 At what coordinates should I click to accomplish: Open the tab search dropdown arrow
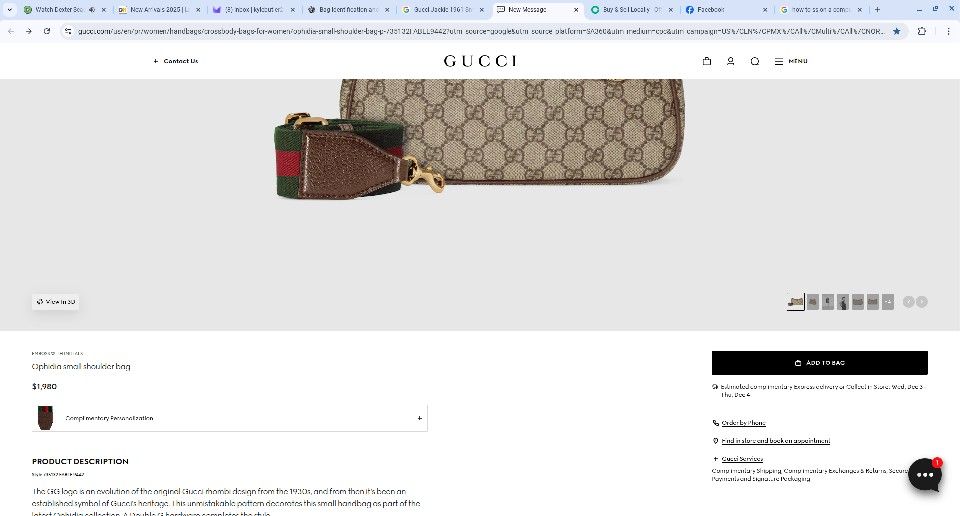point(9,10)
